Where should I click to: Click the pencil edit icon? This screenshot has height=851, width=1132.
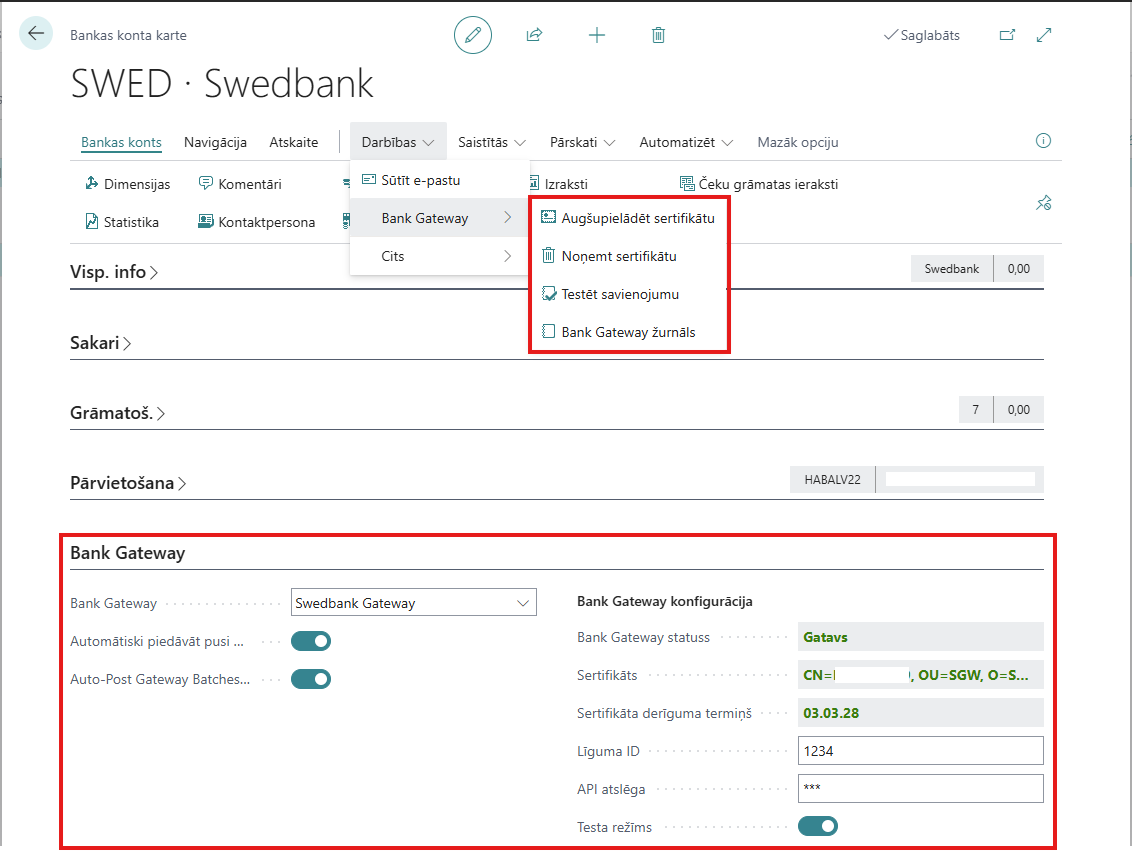click(x=473, y=35)
